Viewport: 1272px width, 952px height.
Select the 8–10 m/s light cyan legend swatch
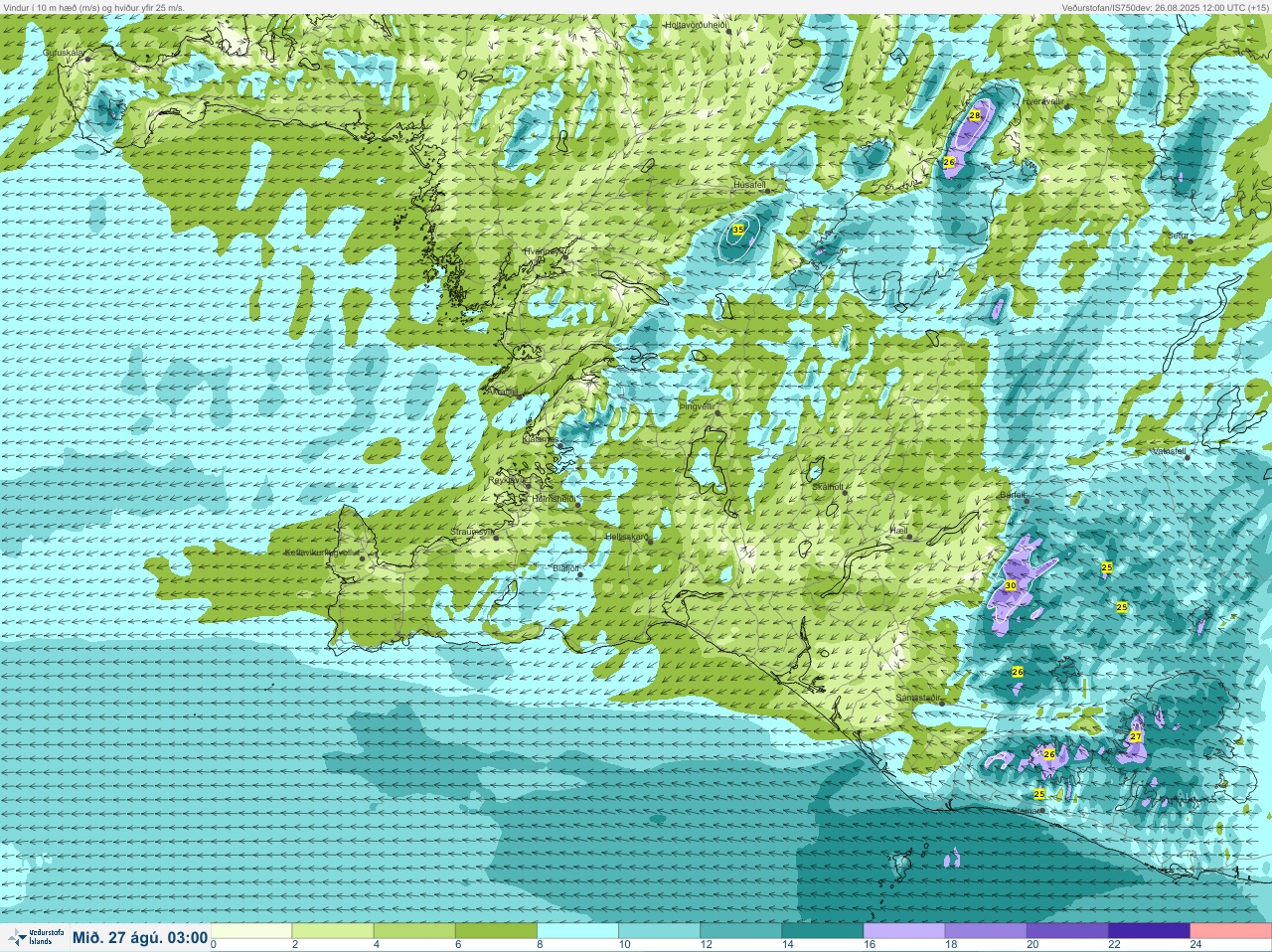click(x=577, y=931)
